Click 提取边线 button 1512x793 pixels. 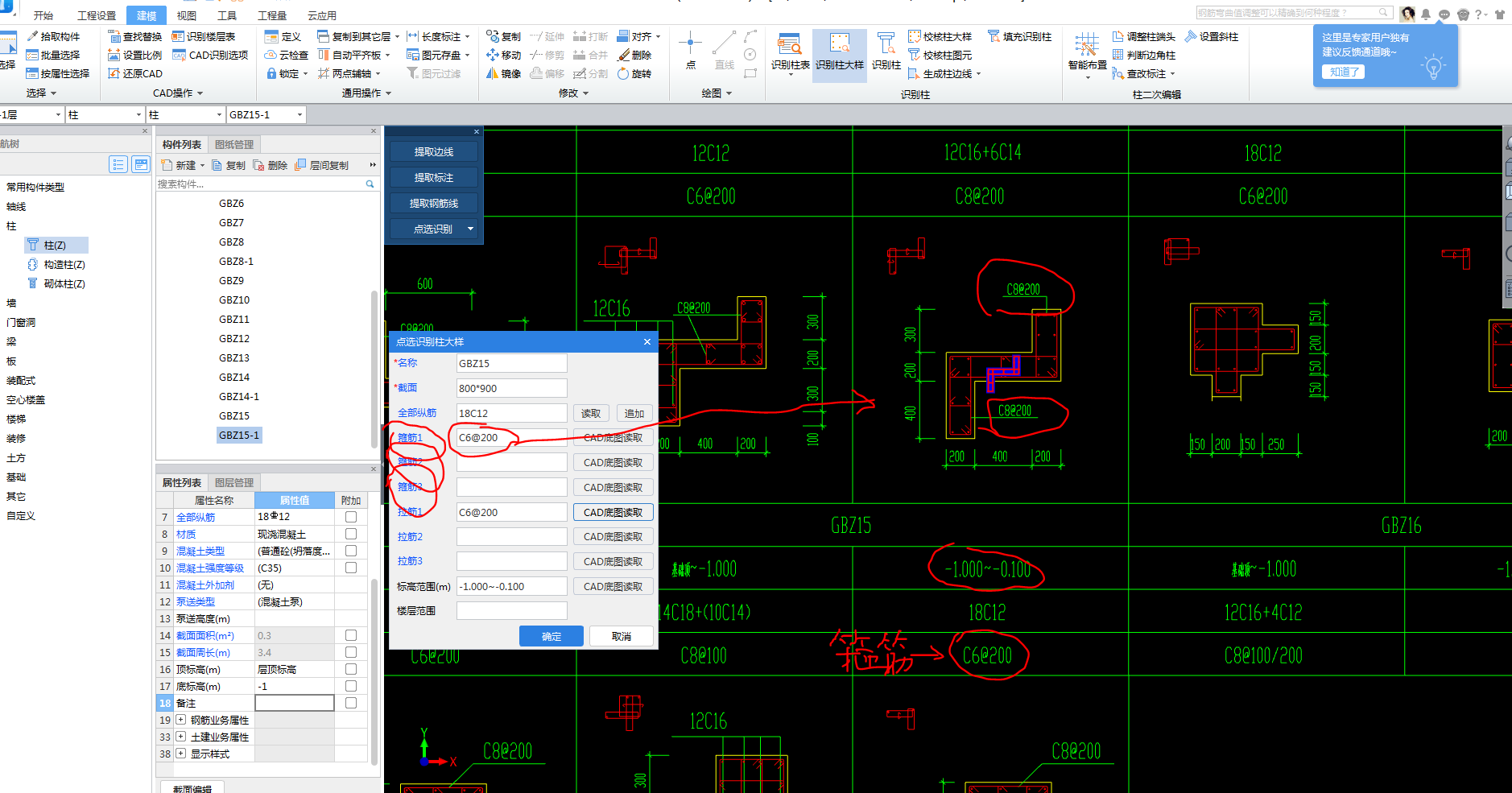click(x=434, y=151)
